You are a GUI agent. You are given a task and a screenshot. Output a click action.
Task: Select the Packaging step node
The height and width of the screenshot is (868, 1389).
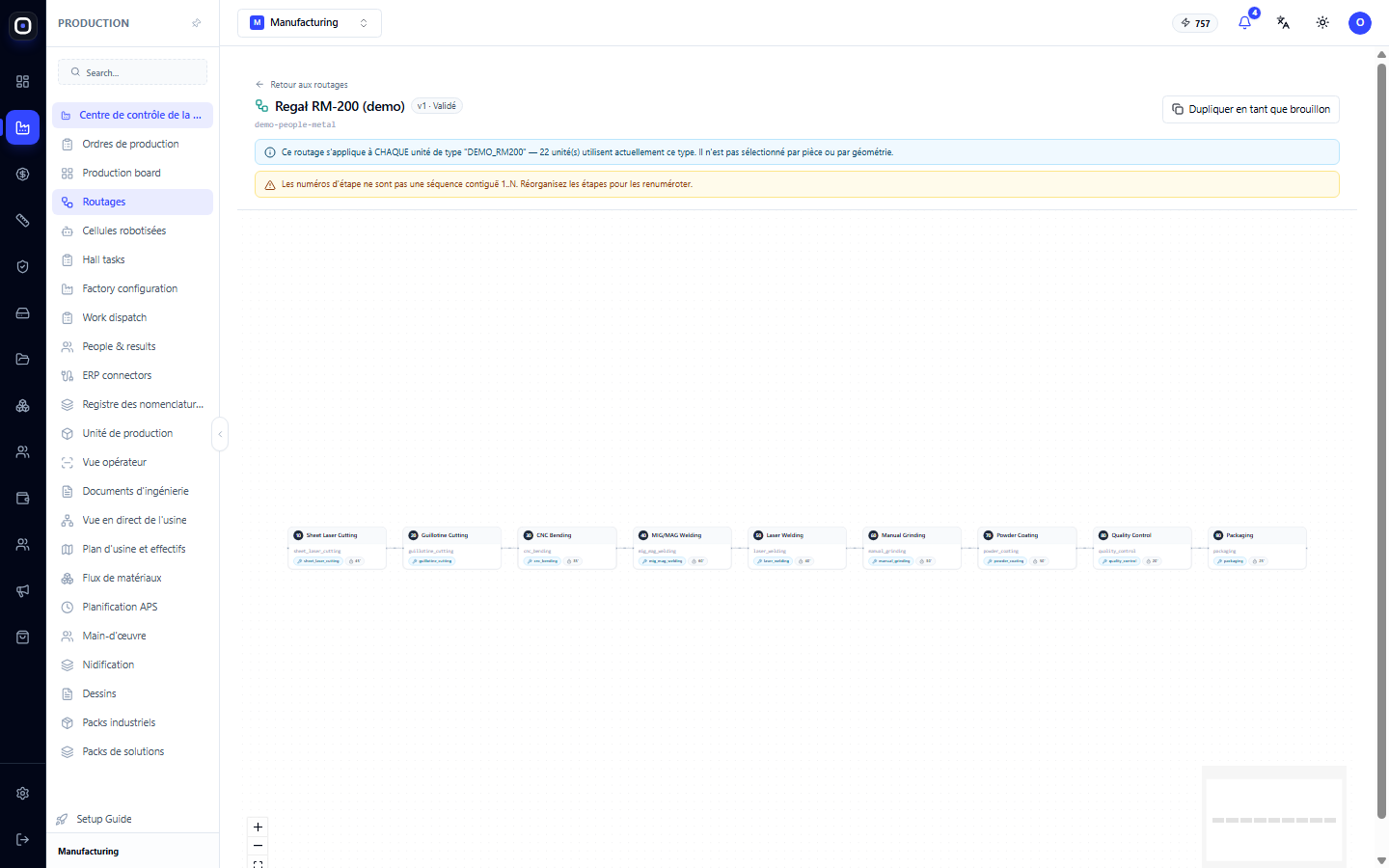point(1257,548)
